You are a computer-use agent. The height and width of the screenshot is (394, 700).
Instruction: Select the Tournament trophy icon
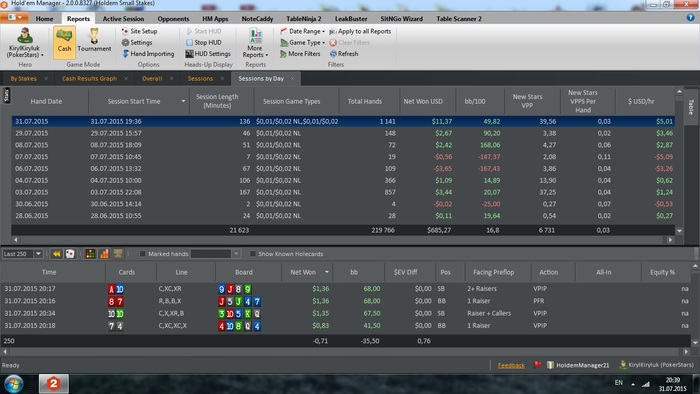tap(94, 40)
